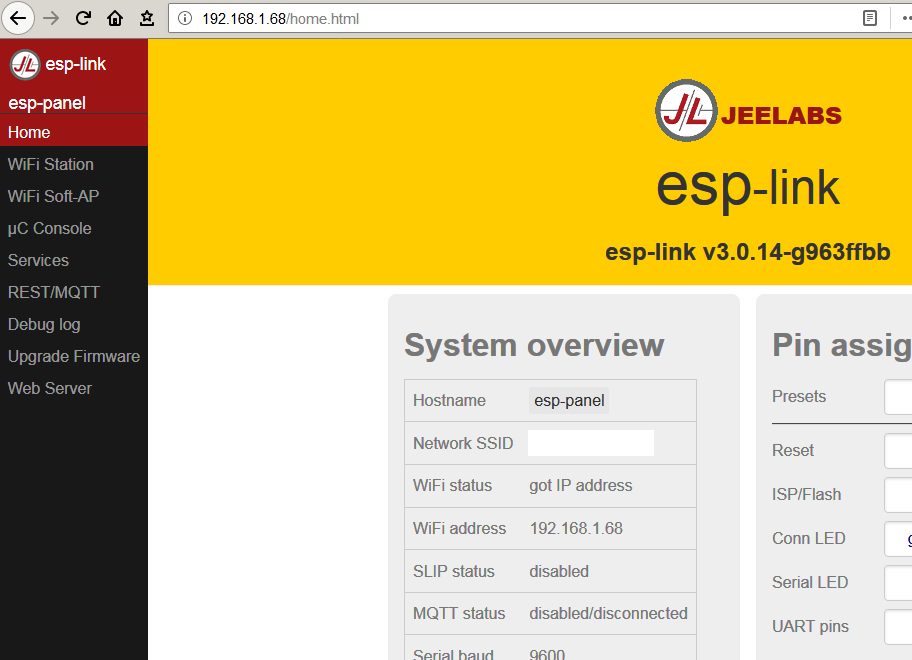Click the JeeLabs logo in yellow banner
The height and width of the screenshot is (660, 912).
(748, 110)
